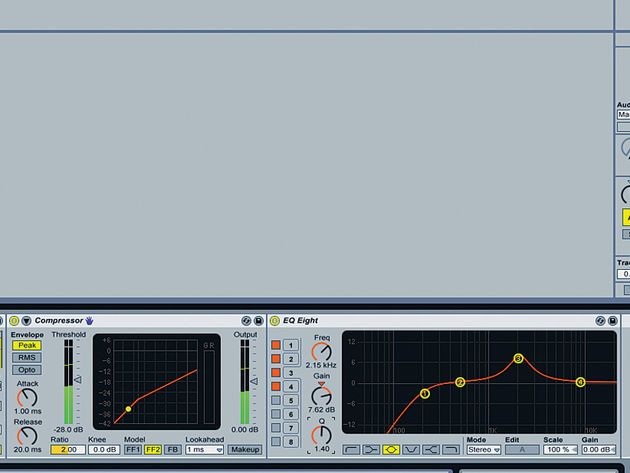Select the low shelf filter shape icon

[x=371, y=450]
